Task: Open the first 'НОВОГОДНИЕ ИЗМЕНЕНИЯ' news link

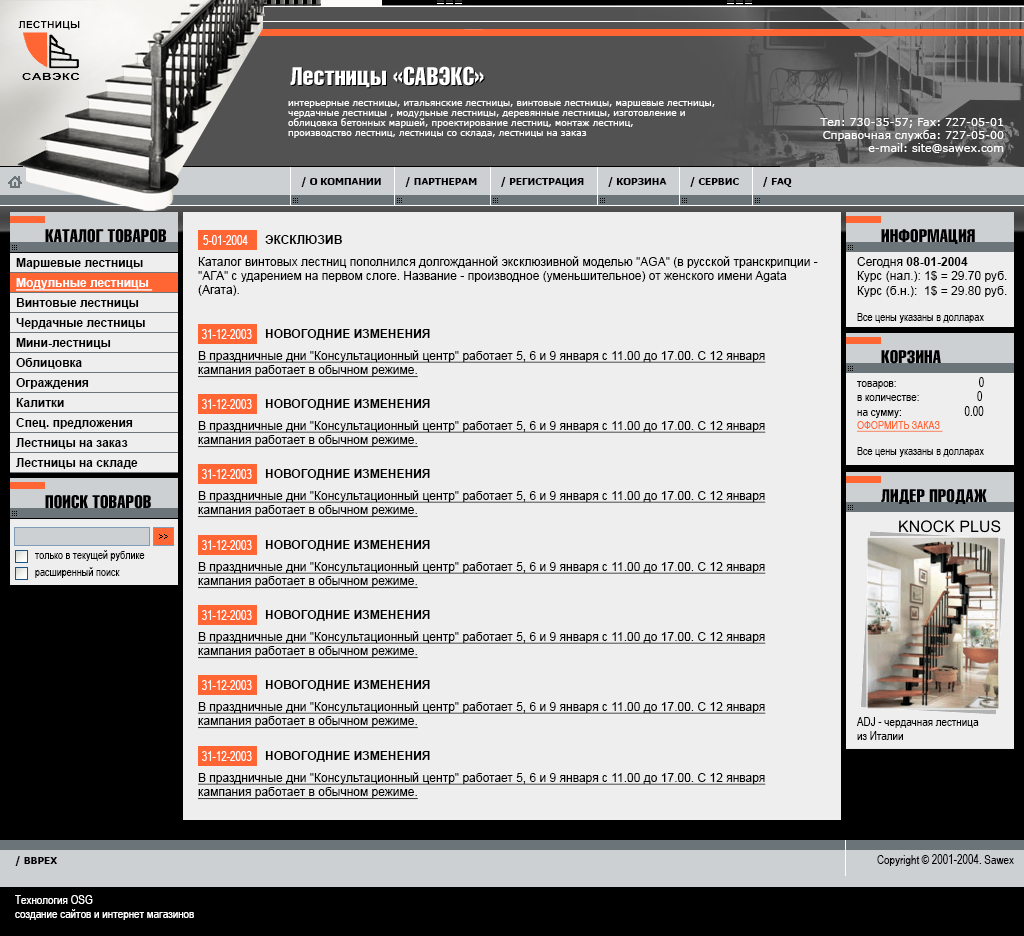Action: (481, 363)
